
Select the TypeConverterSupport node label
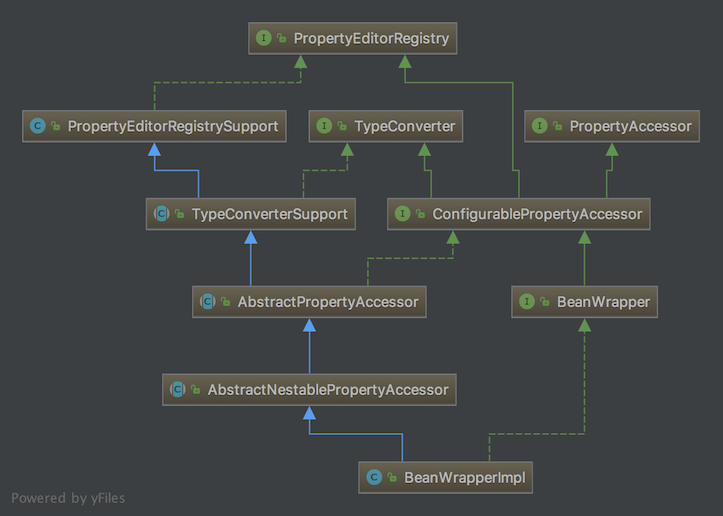pyautogui.click(x=269, y=213)
